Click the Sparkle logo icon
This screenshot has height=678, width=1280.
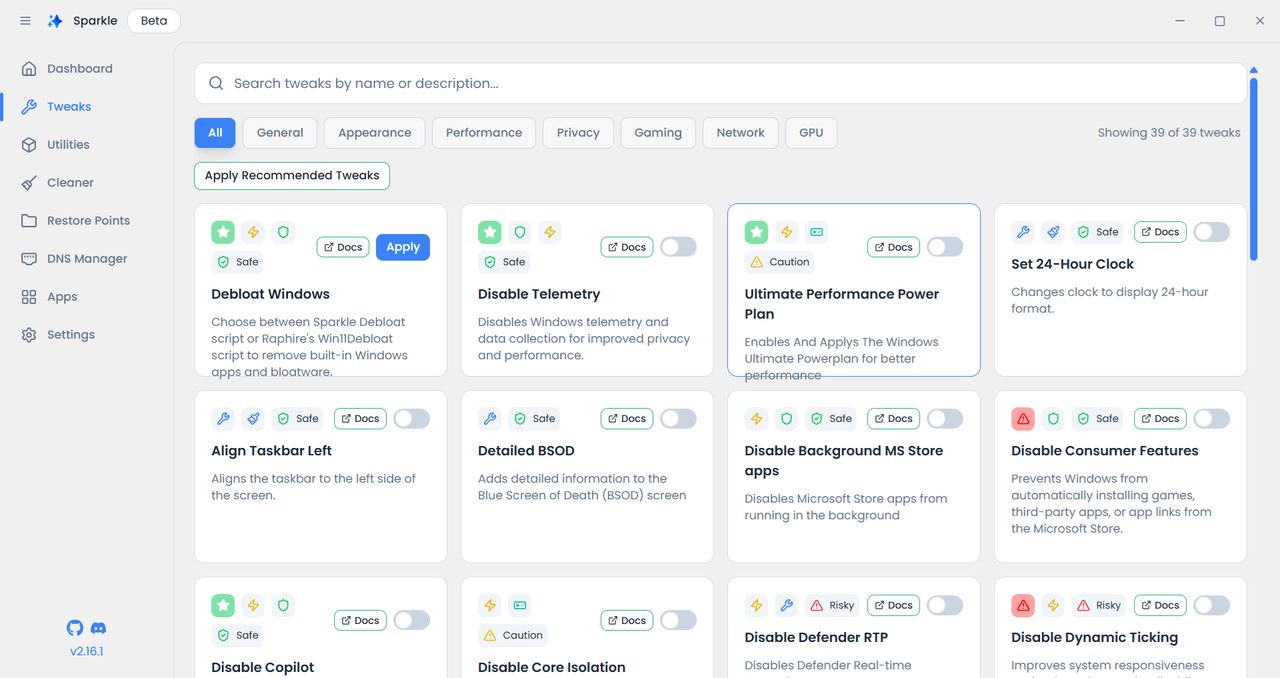(x=56, y=21)
